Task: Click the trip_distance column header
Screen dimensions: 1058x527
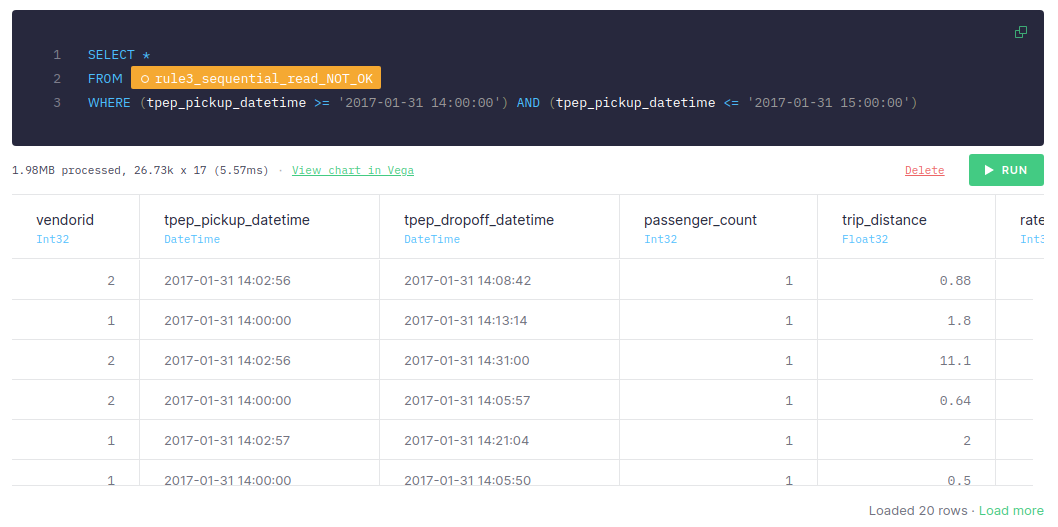Action: [884, 220]
